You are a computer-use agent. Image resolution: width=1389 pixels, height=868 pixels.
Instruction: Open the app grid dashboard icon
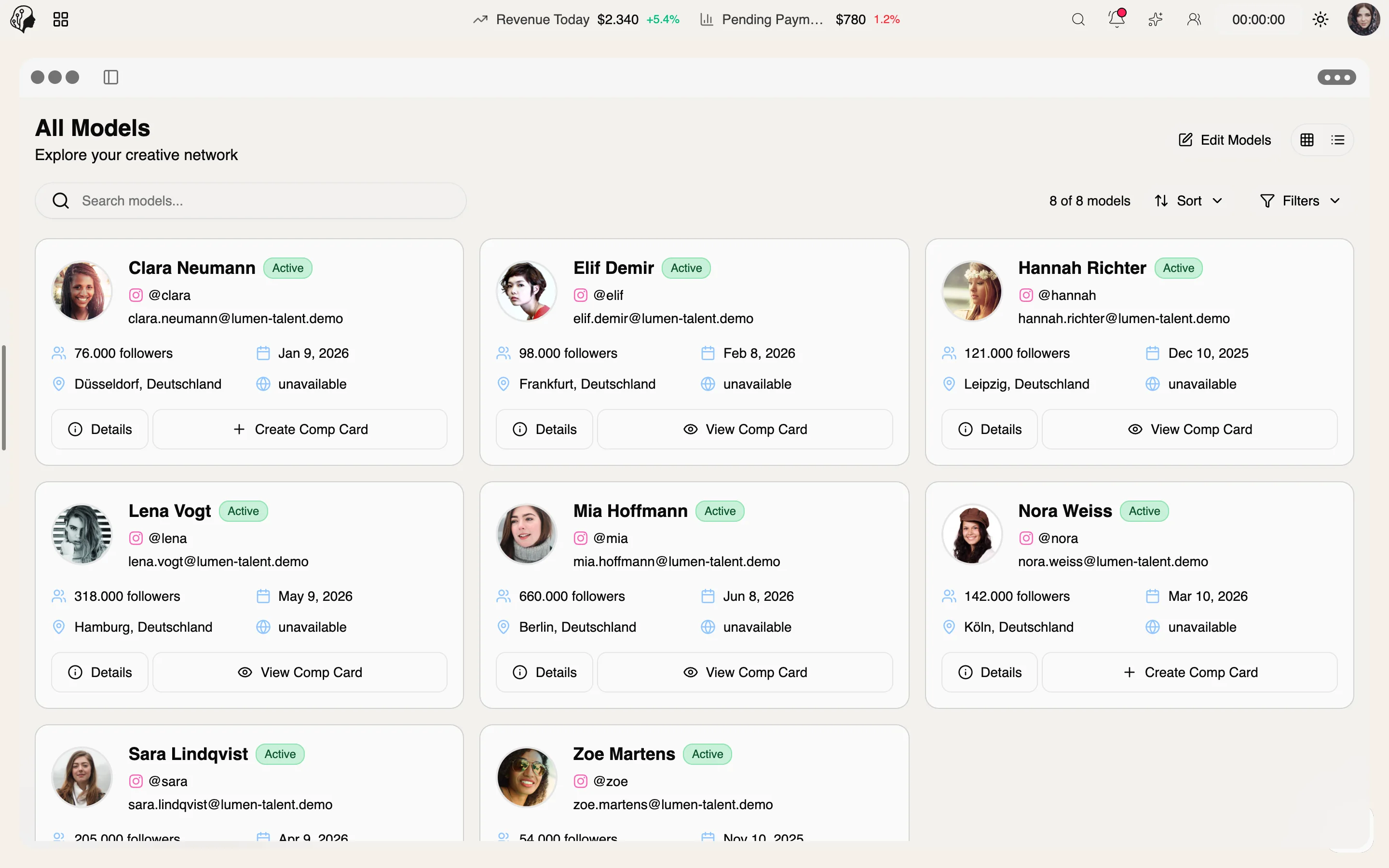[61, 19]
